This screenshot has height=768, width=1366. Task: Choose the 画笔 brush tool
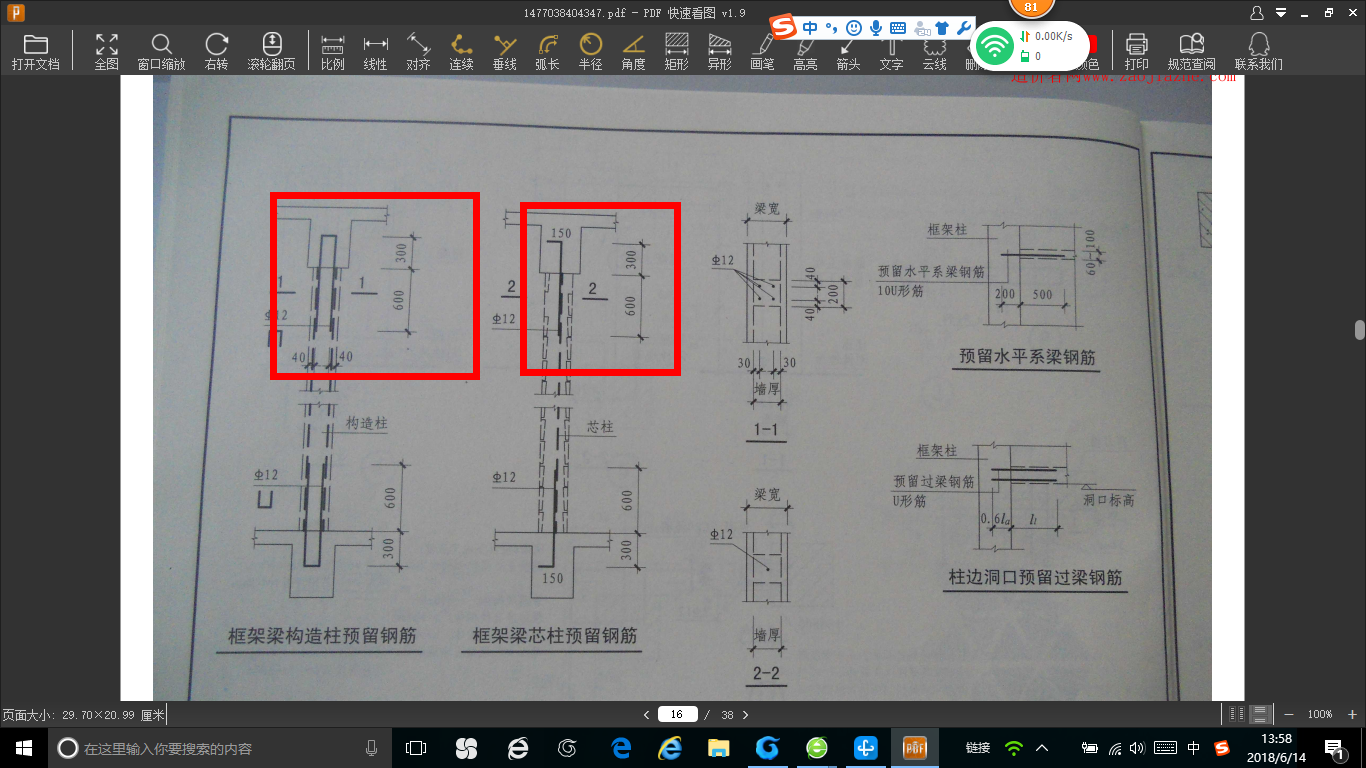click(762, 53)
